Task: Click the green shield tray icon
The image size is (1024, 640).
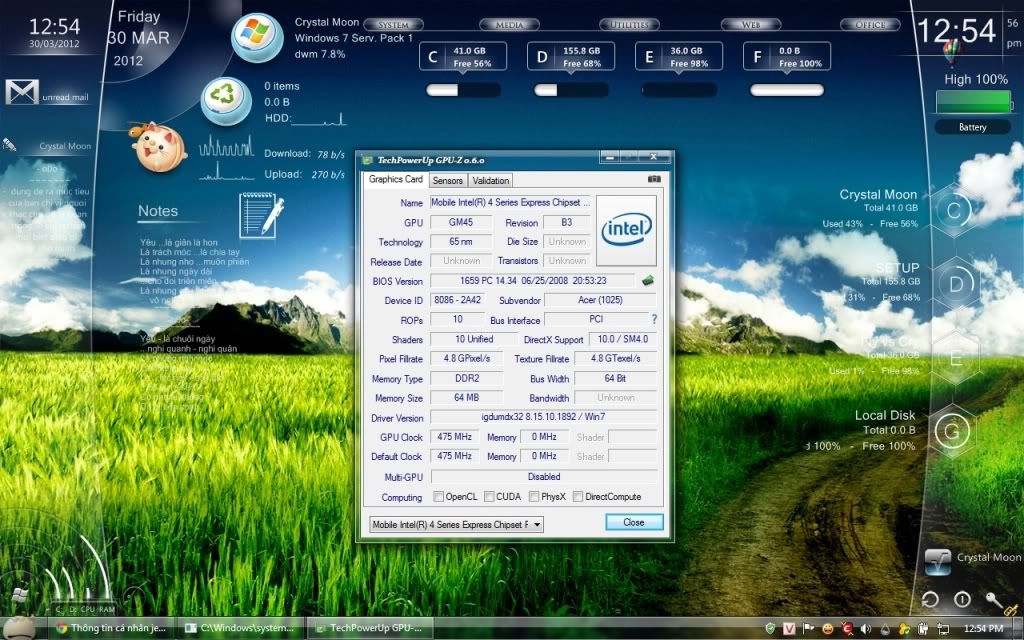Action: [770, 628]
